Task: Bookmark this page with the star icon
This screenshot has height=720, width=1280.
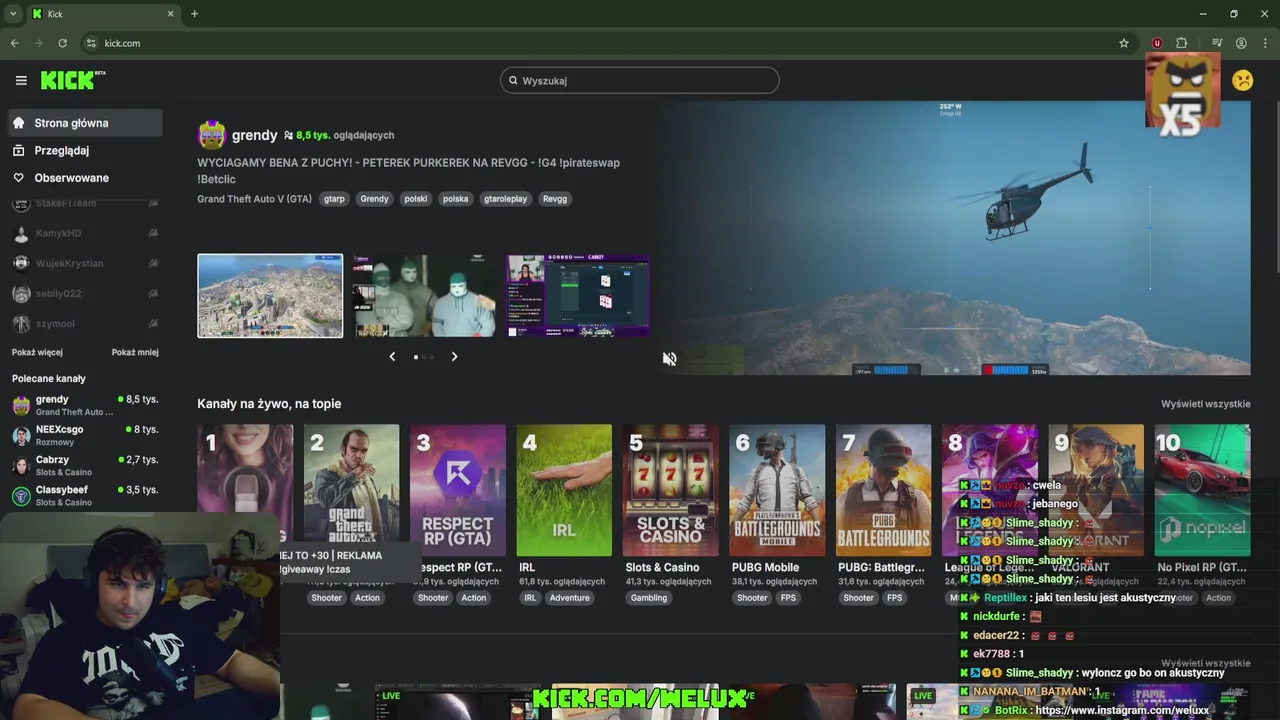Action: point(1124,43)
